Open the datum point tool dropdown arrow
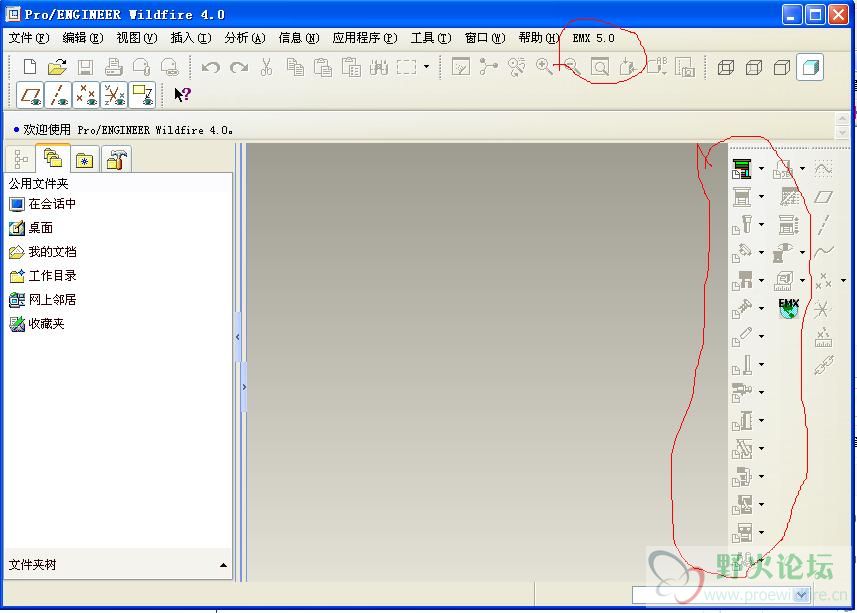This screenshot has width=857, height=613. tap(843, 280)
